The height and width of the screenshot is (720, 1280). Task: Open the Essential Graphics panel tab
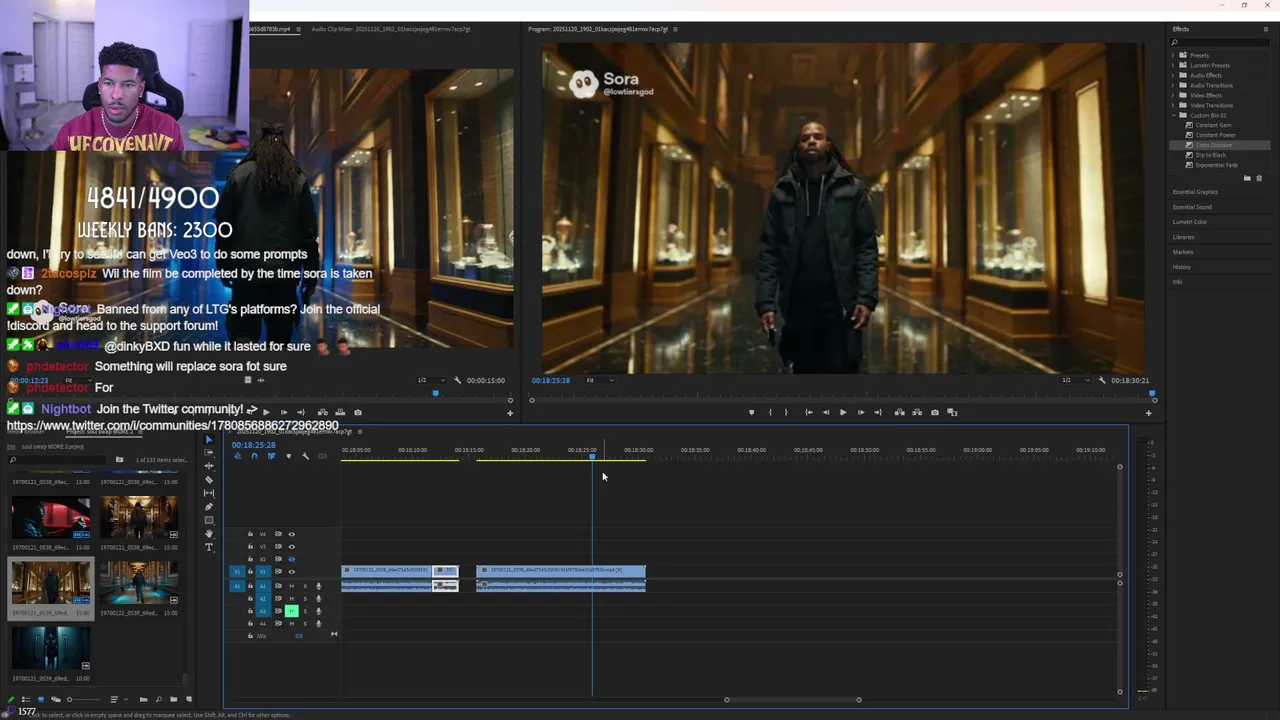point(1195,192)
